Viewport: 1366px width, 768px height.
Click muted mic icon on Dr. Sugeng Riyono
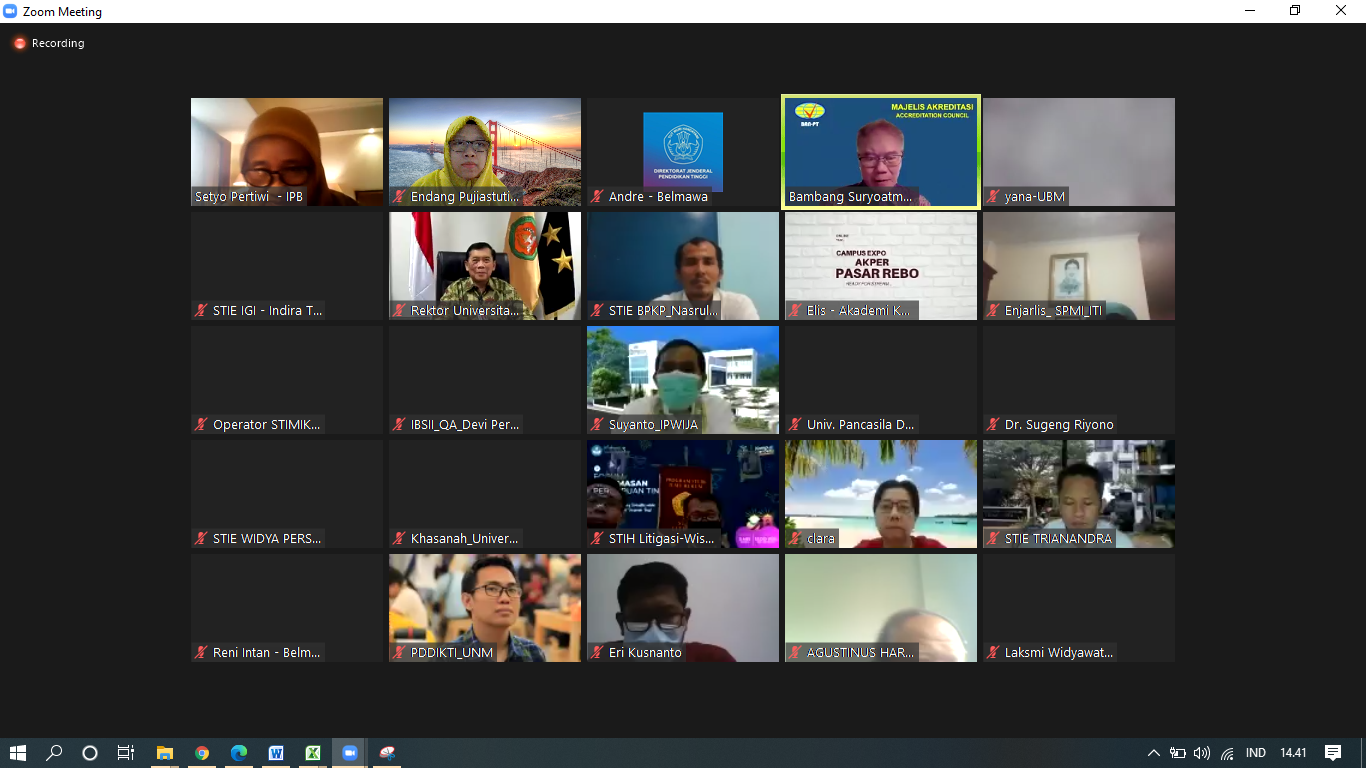(x=993, y=425)
